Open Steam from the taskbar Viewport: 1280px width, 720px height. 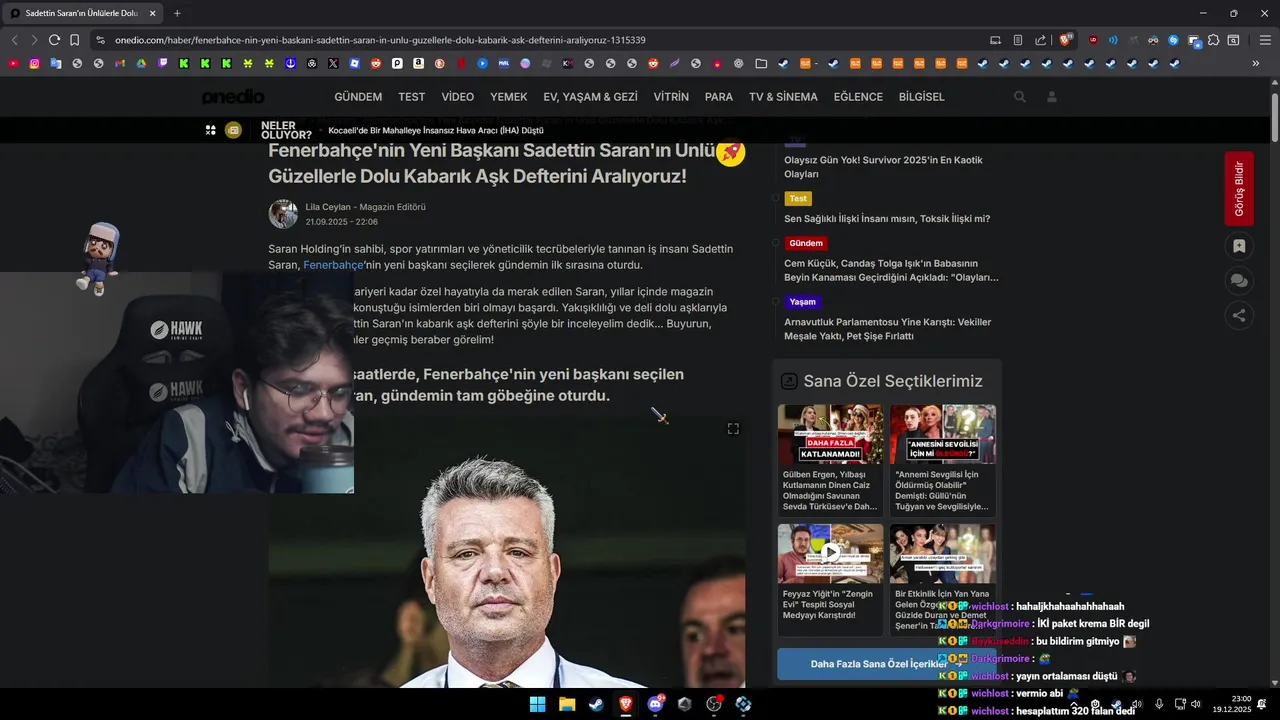[x=596, y=704]
